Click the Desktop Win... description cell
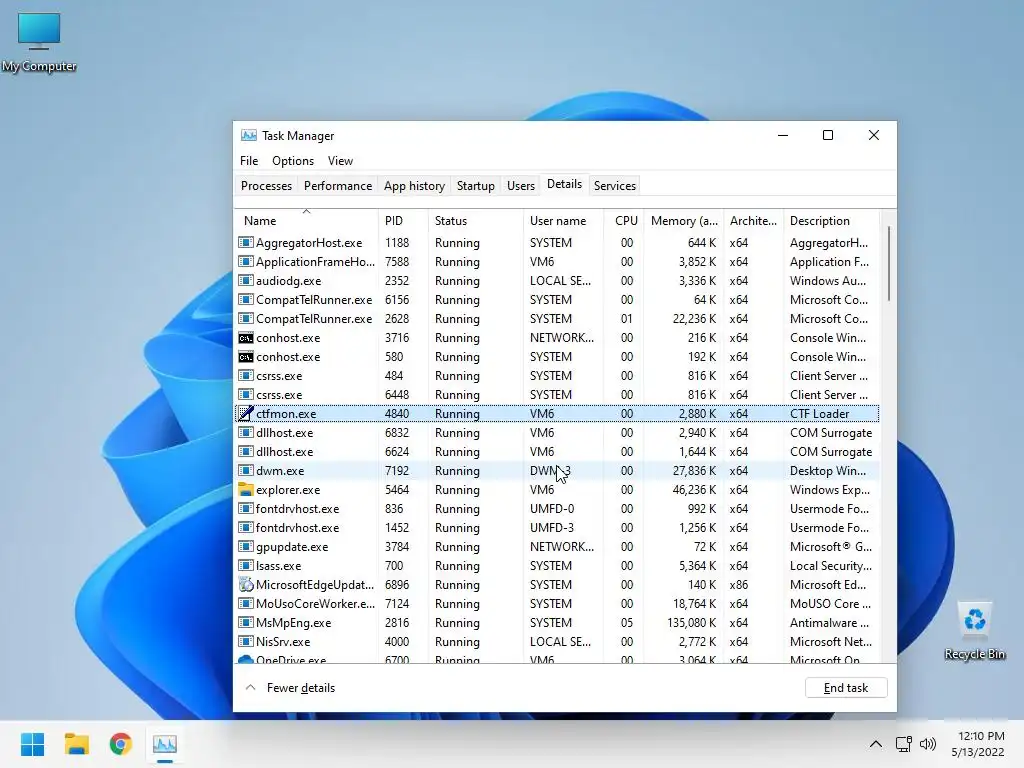1024x768 pixels. pos(828,471)
